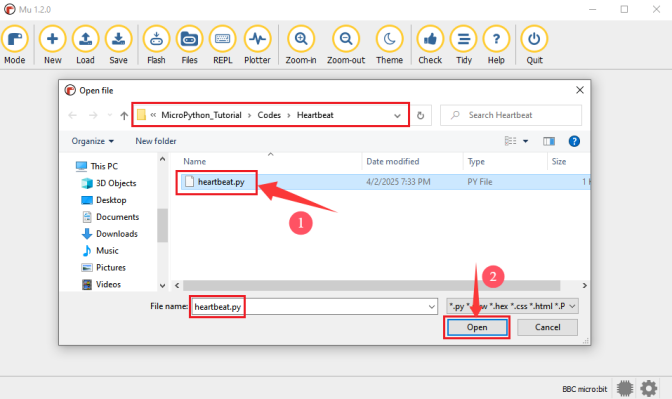Open the file type filter dropdown
The height and width of the screenshot is (399, 672).
point(512,306)
